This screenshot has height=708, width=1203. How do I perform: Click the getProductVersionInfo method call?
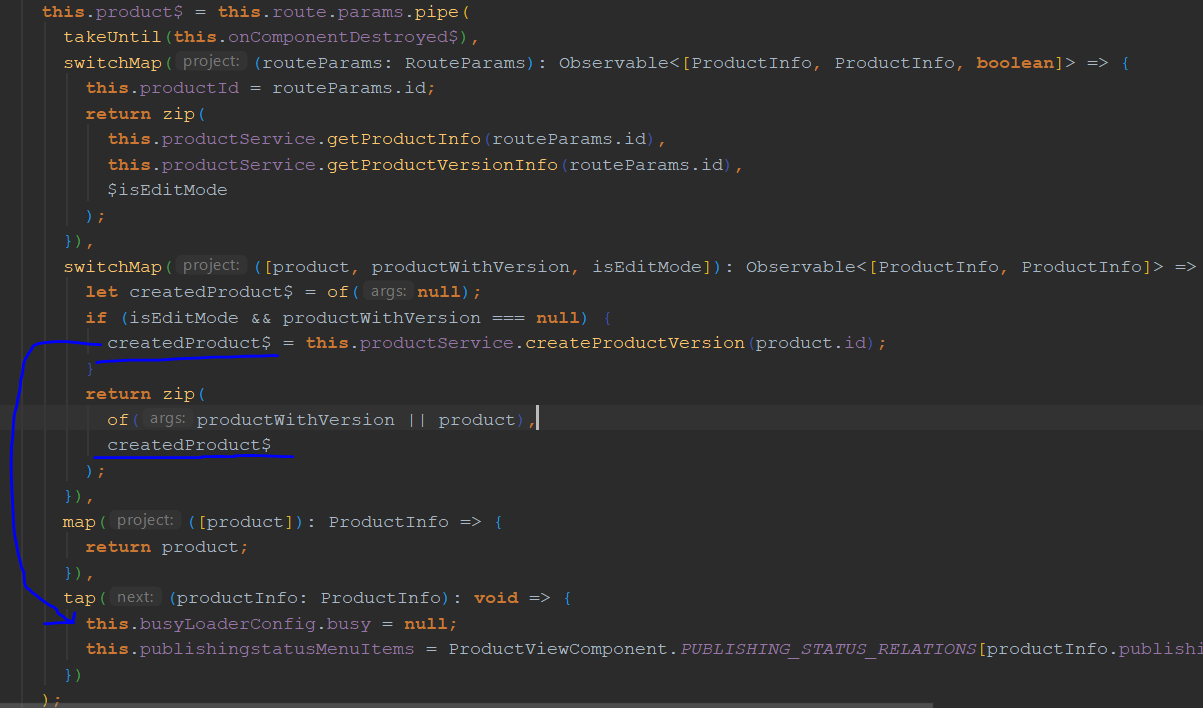[x=442, y=164]
